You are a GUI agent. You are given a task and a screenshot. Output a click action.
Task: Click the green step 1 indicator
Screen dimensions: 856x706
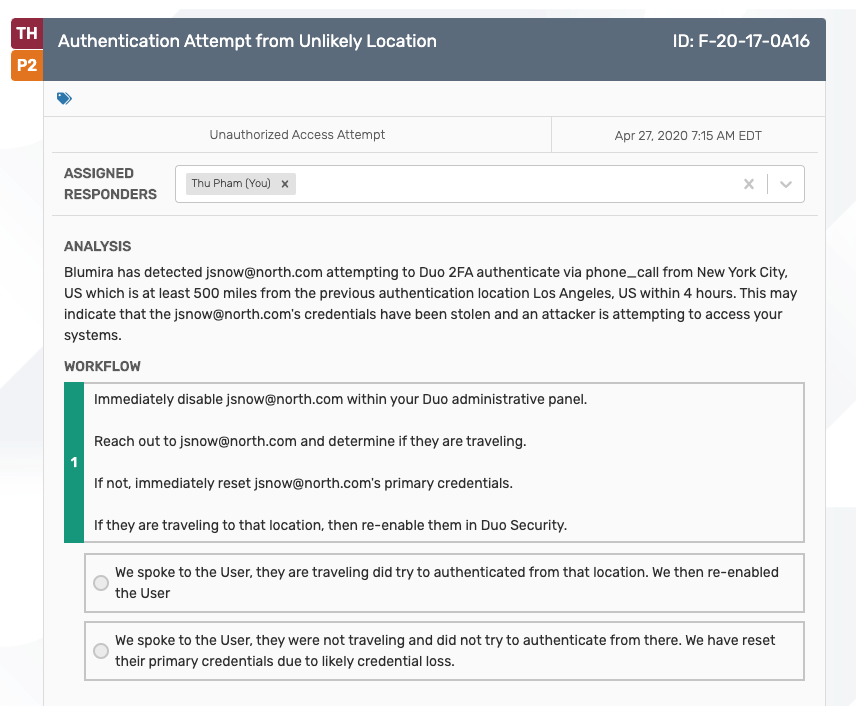(x=74, y=463)
